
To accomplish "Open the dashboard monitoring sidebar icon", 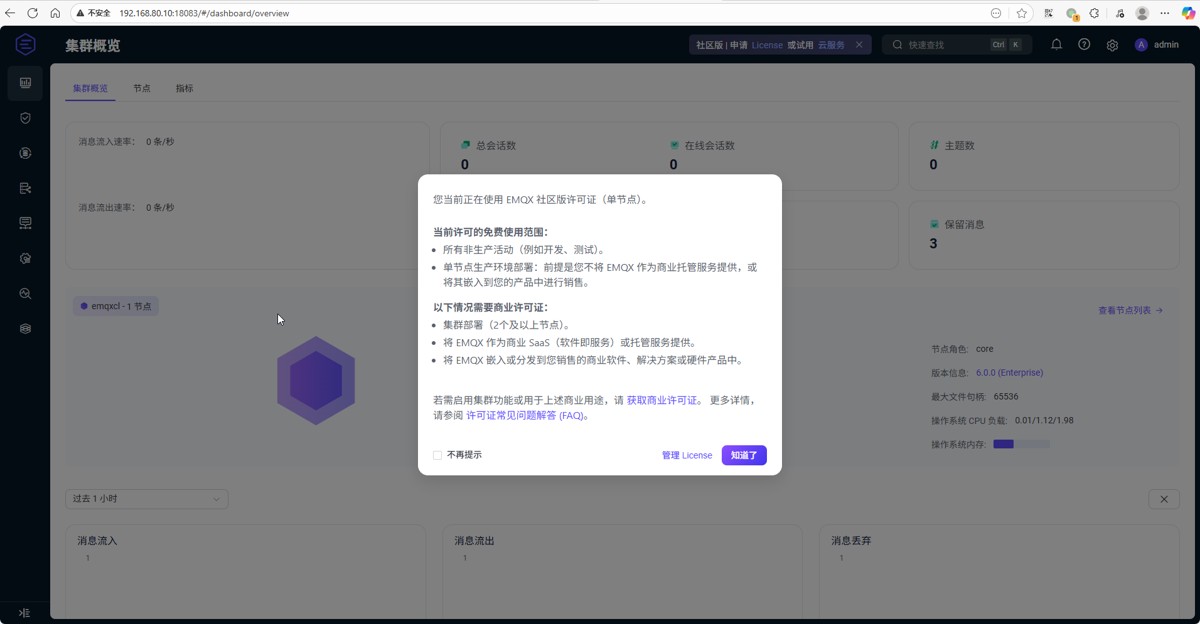I will click(x=26, y=83).
